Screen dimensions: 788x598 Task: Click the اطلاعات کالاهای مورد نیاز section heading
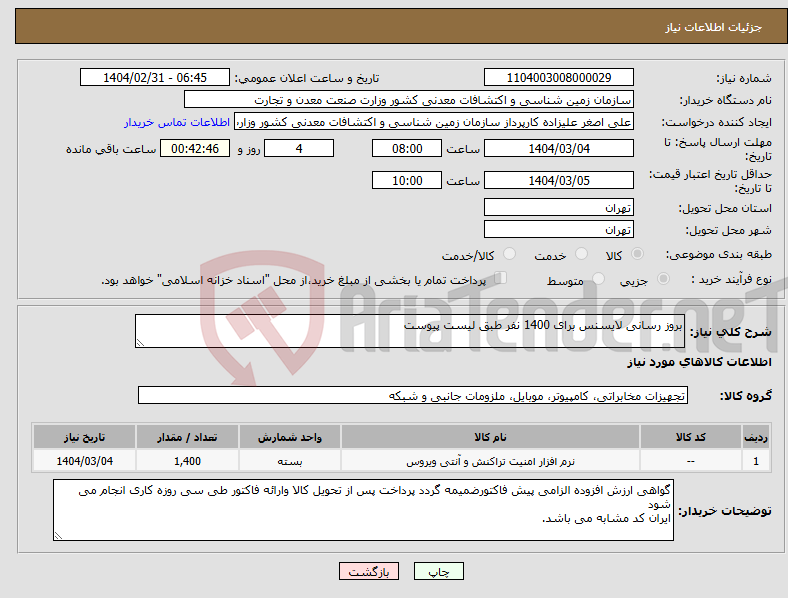699,362
